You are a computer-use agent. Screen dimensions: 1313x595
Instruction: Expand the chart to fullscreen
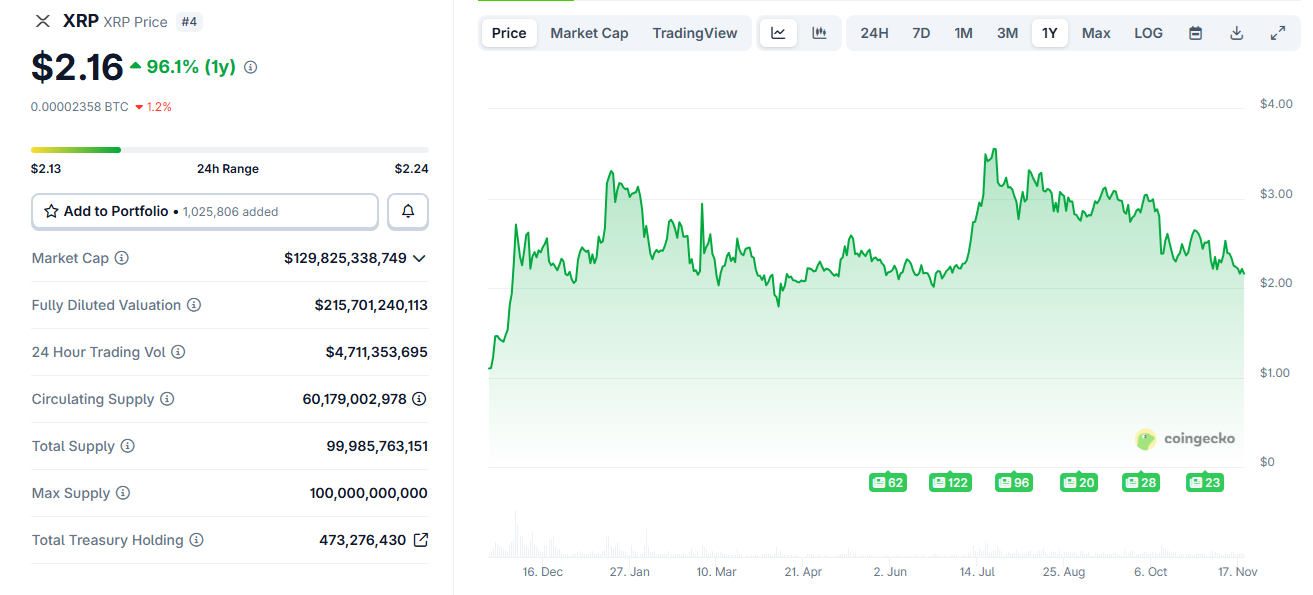(x=1279, y=32)
